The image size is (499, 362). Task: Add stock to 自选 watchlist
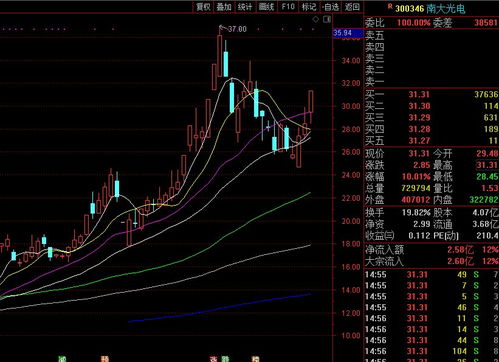pos(330,7)
